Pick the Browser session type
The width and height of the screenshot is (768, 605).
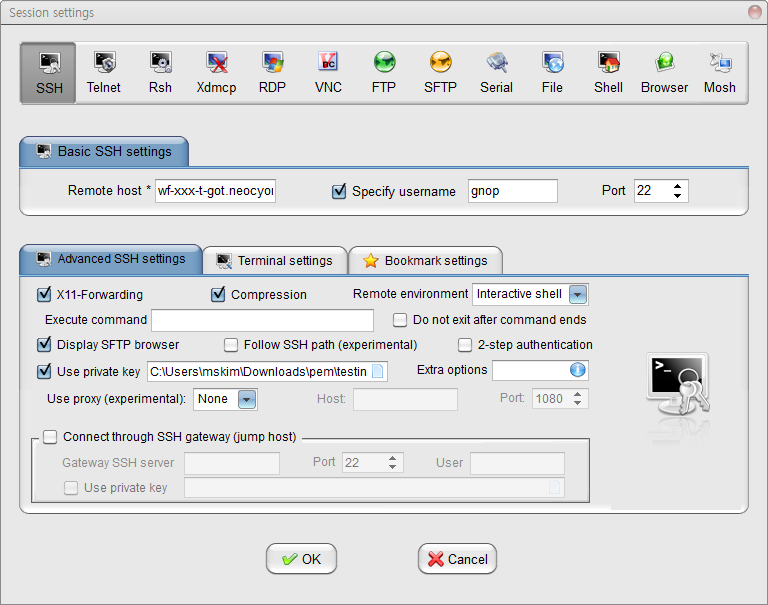pos(664,73)
